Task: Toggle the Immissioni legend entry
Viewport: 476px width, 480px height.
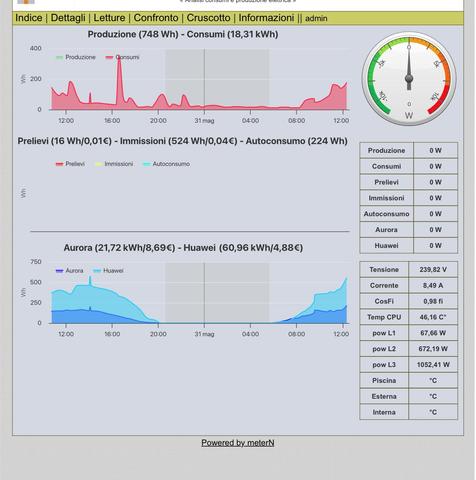Action: [x=114, y=164]
